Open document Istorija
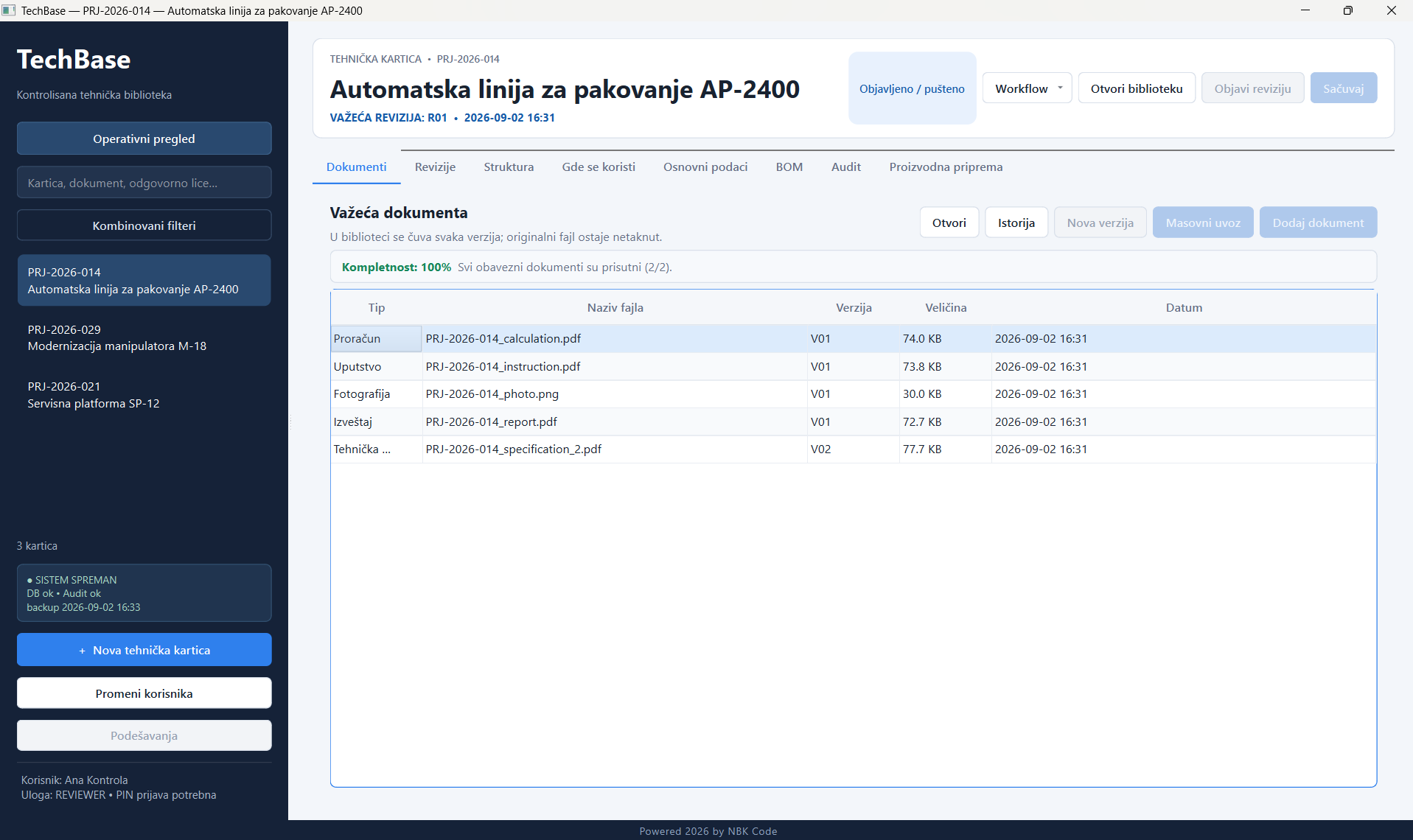Viewport: 1413px width, 840px height. (x=1016, y=223)
